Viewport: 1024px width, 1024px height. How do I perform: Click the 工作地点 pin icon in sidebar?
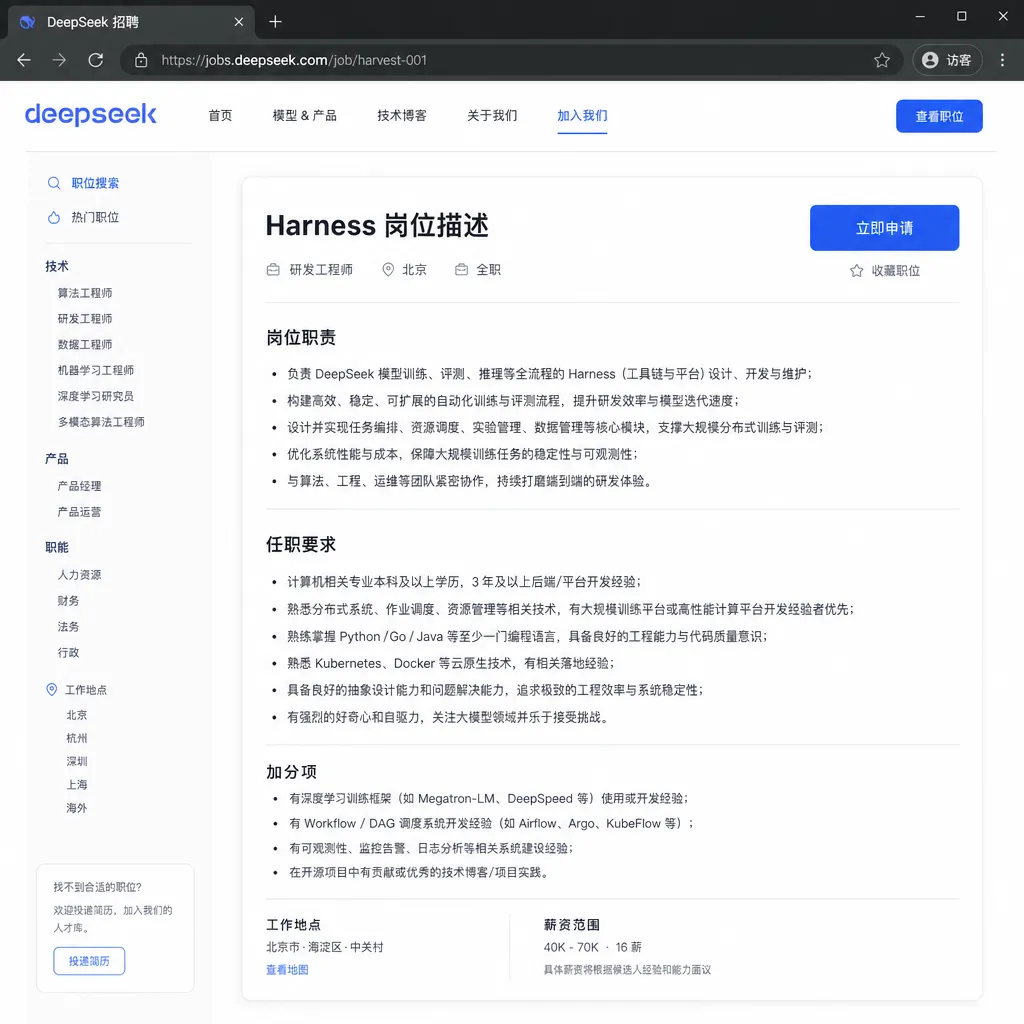point(52,689)
